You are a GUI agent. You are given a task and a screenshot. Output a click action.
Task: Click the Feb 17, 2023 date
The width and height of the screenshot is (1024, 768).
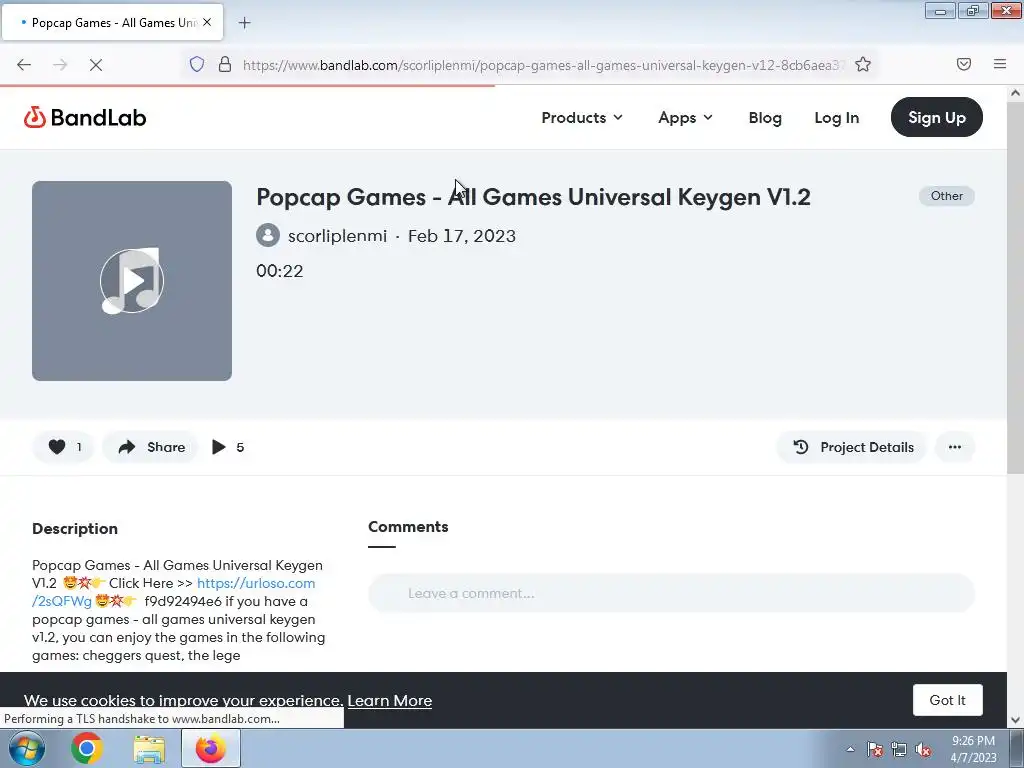pos(462,236)
